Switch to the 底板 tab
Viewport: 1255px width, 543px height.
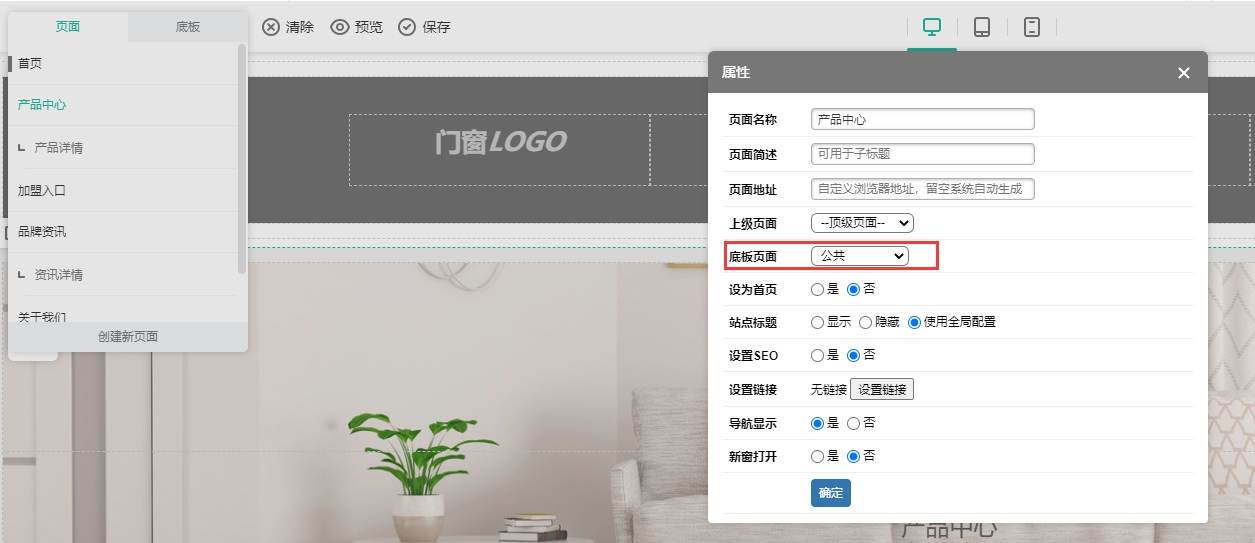pyautogui.click(x=188, y=27)
